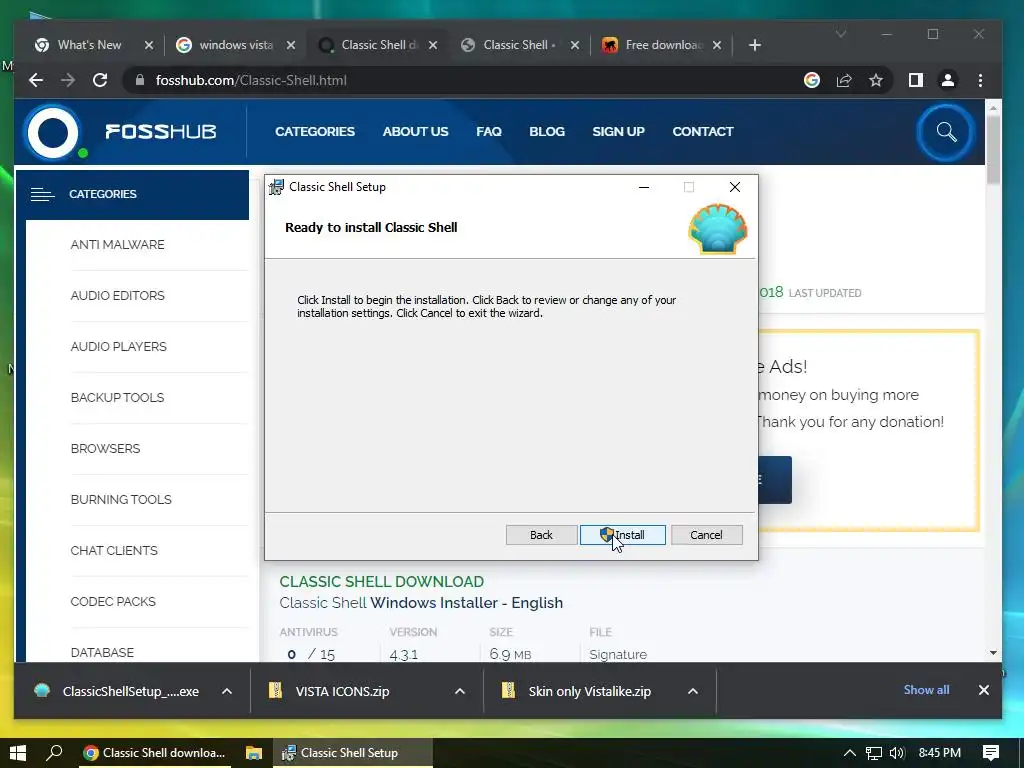
Task: Open ABOUT US in FossHub navigation
Action: point(415,131)
